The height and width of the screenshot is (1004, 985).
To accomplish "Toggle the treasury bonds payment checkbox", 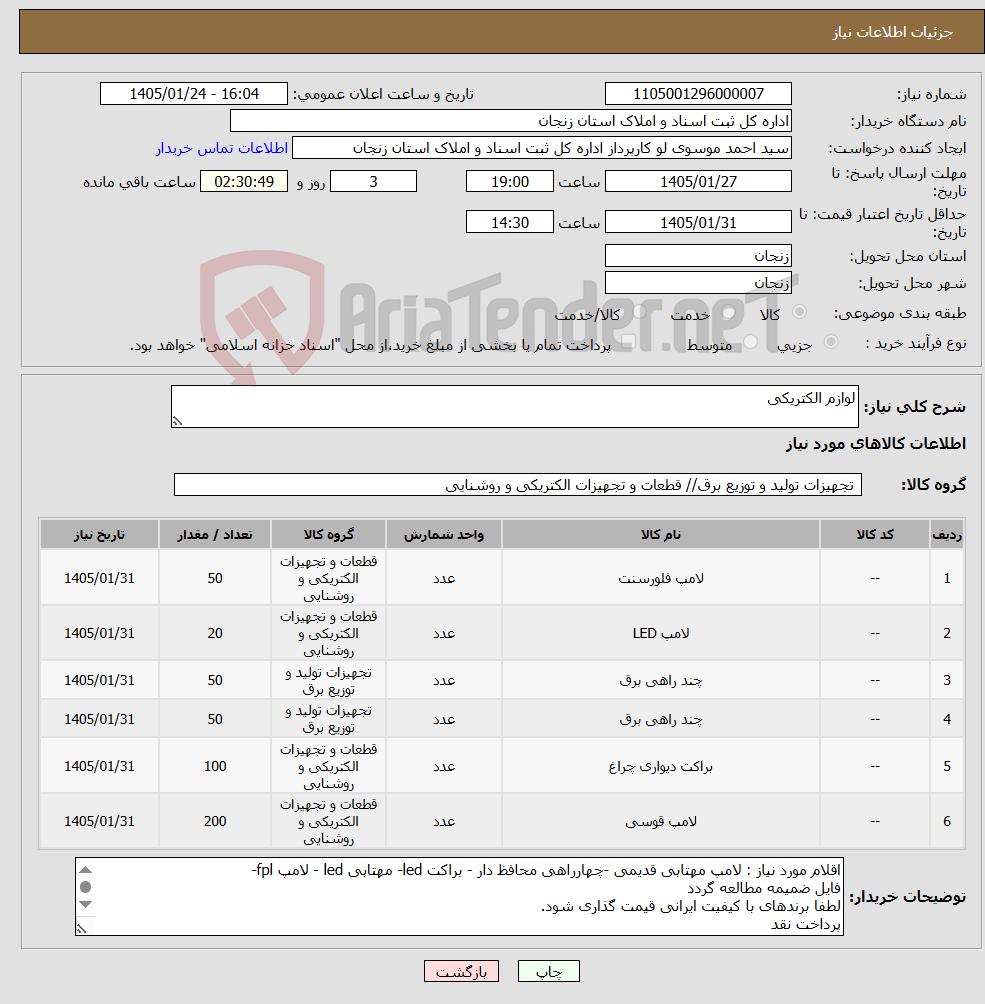I will [628, 343].
